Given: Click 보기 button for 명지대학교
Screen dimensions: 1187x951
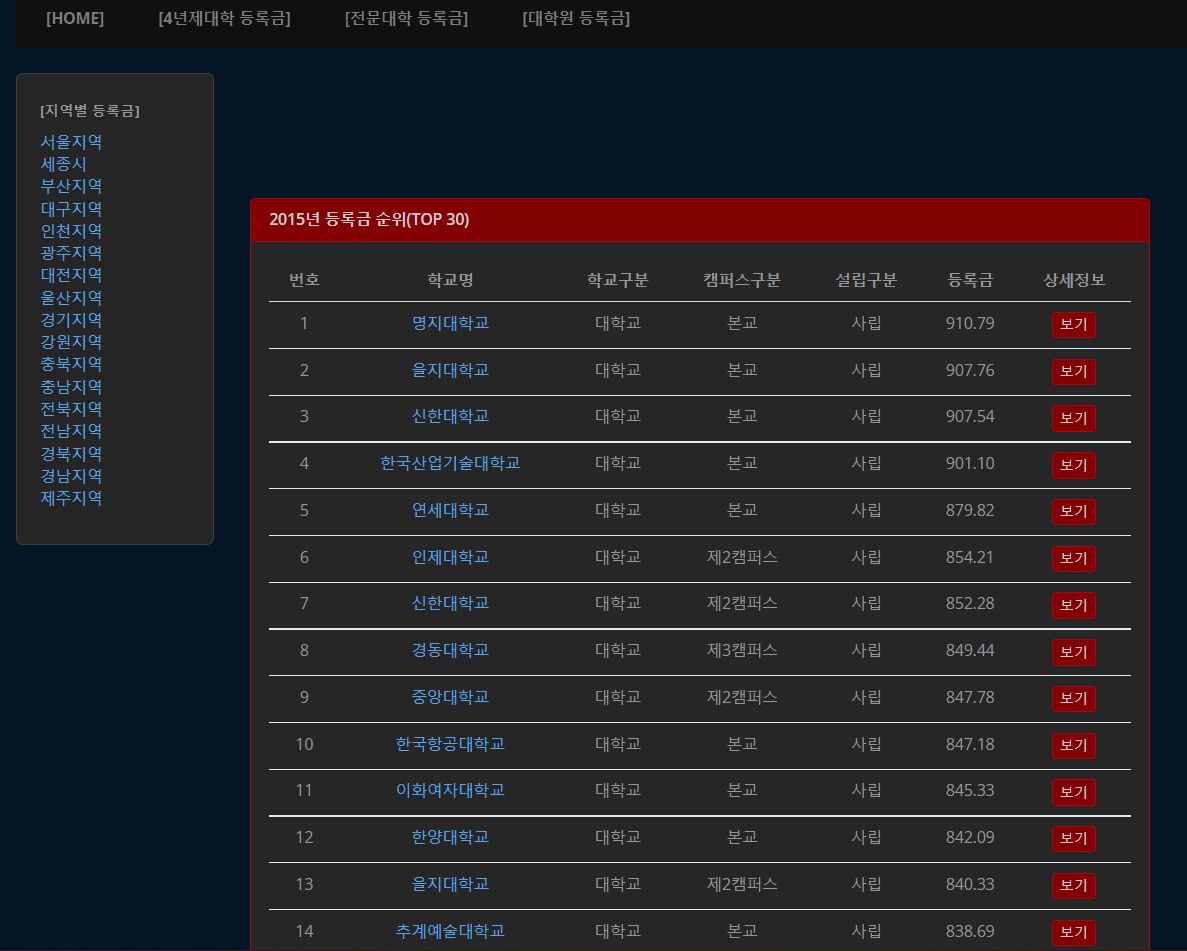Looking at the screenshot, I should (1073, 325).
